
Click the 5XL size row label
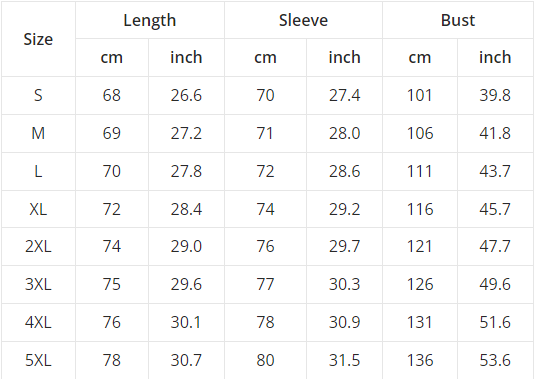click(38, 360)
